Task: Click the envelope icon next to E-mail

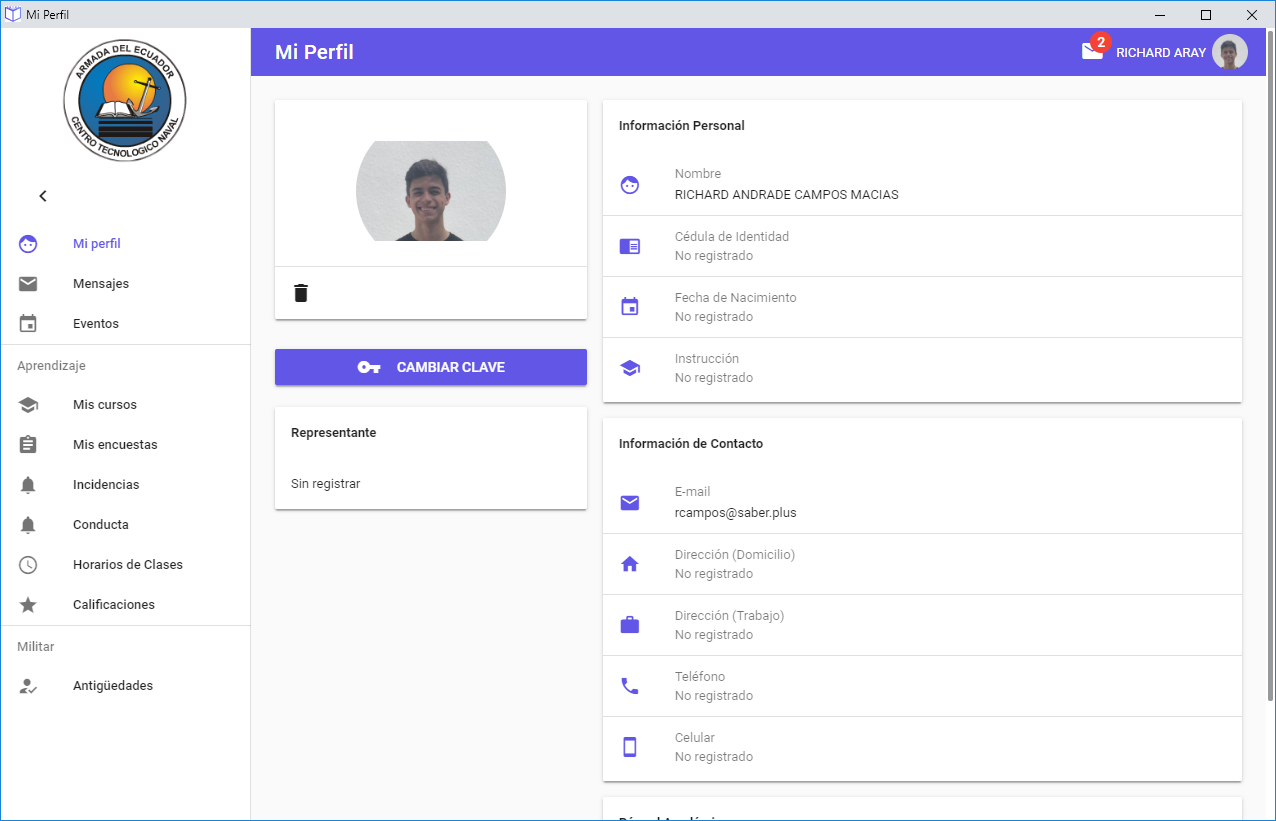Action: (630, 503)
